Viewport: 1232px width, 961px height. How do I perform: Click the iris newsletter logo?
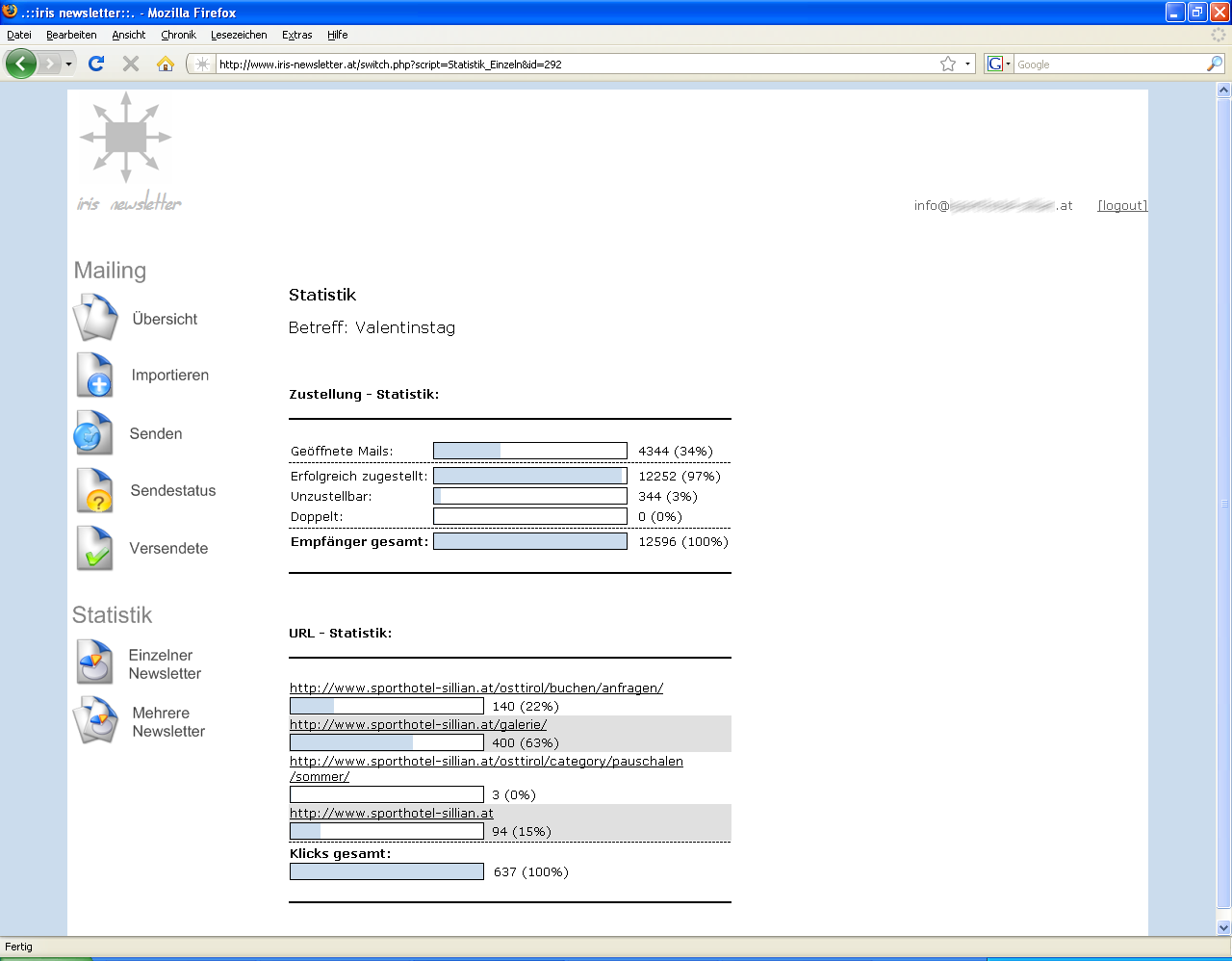[127, 151]
